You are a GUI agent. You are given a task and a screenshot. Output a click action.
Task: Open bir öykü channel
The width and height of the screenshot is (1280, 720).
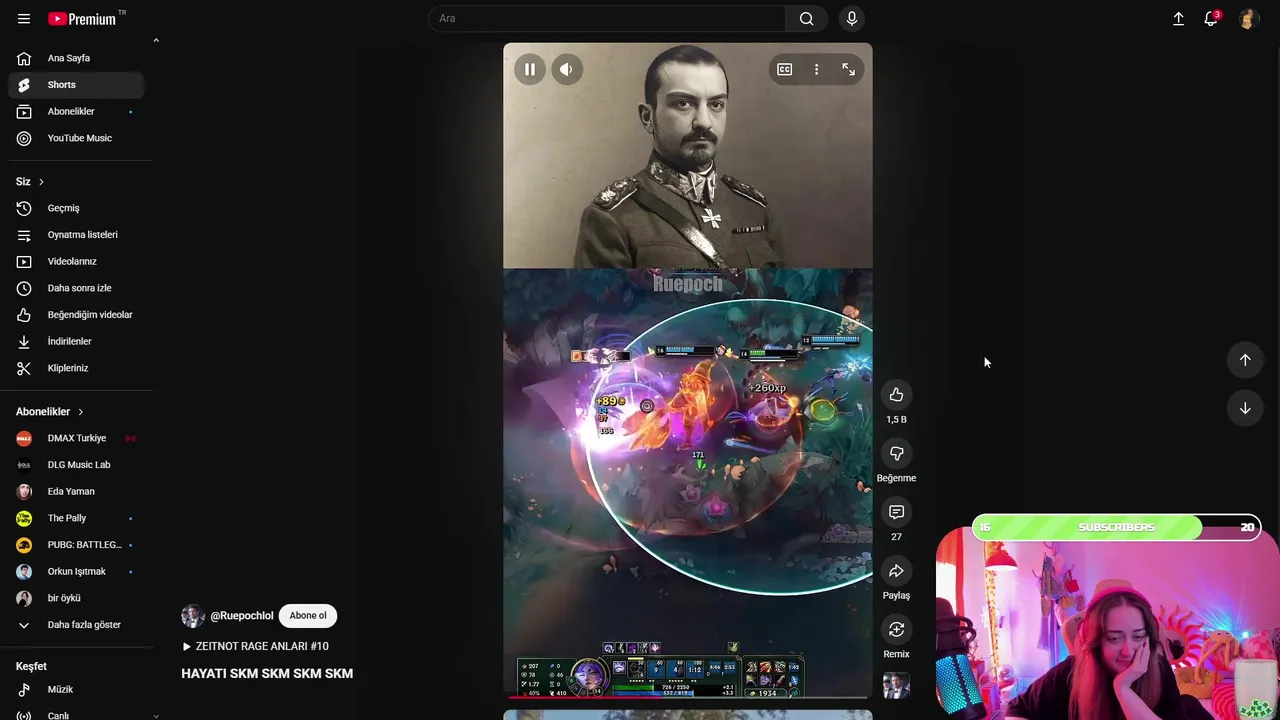pos(76,598)
